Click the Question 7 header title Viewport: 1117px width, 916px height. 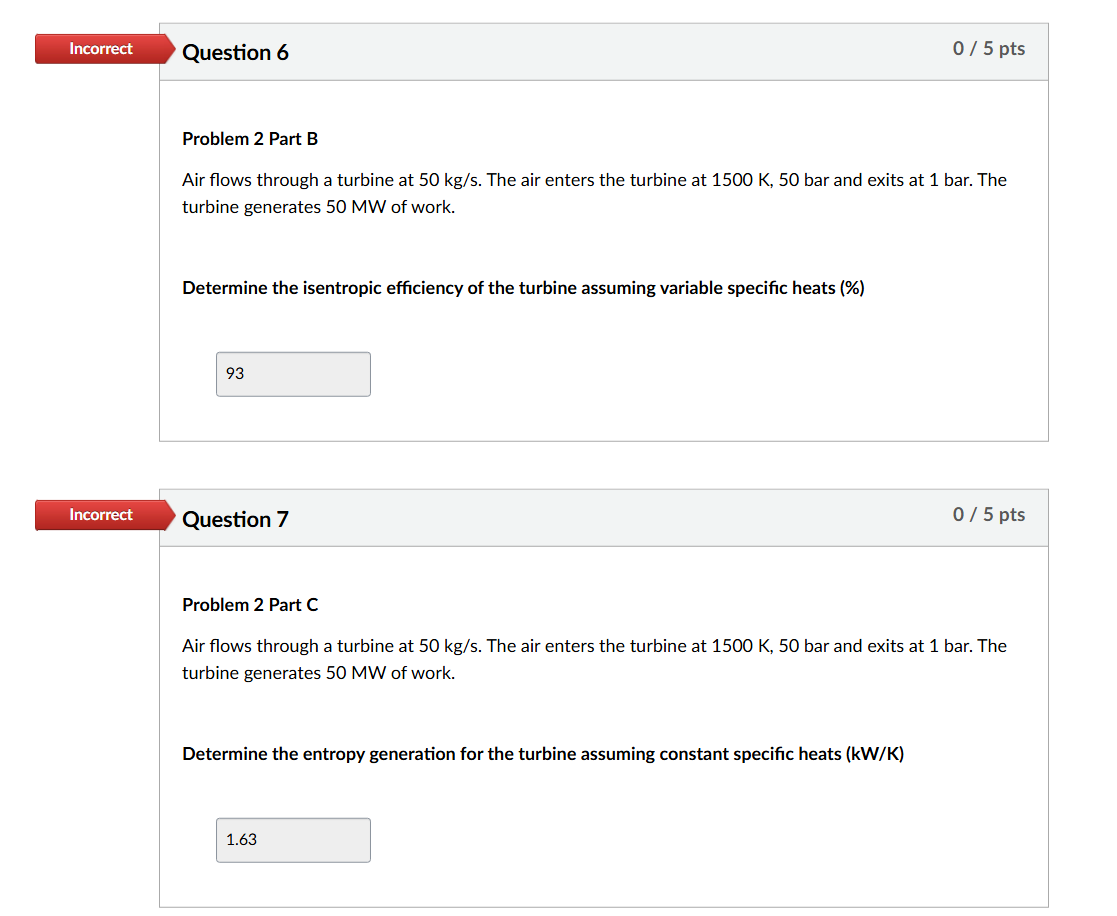235,519
